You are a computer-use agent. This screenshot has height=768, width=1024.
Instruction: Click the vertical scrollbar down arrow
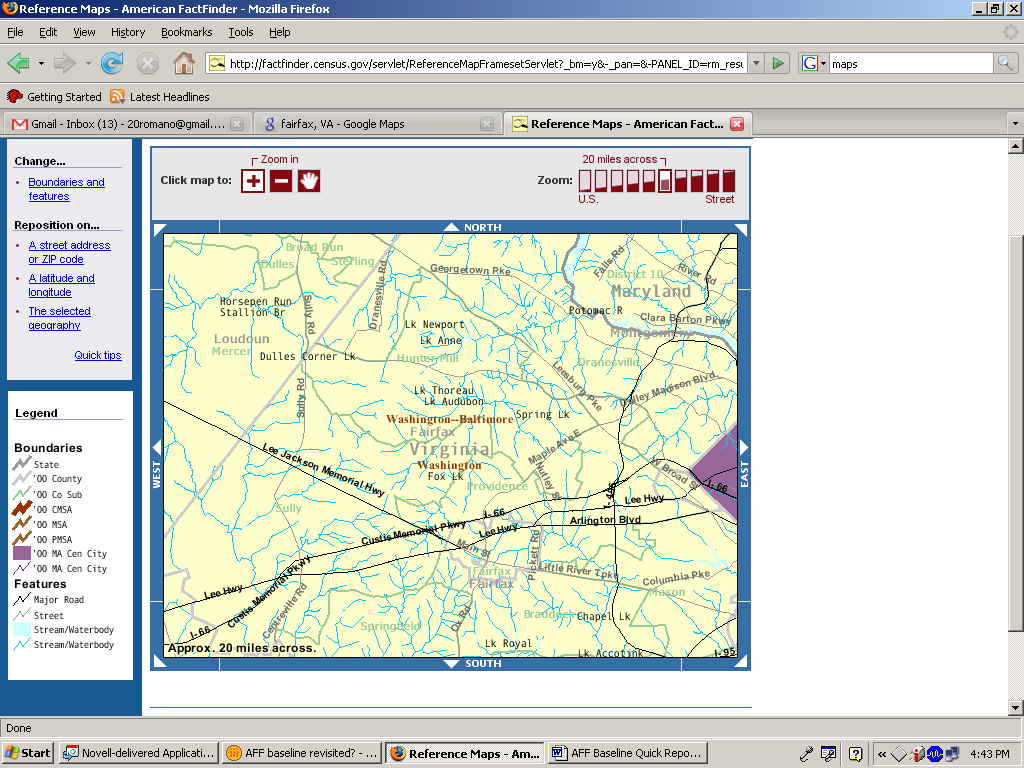coord(1016,708)
